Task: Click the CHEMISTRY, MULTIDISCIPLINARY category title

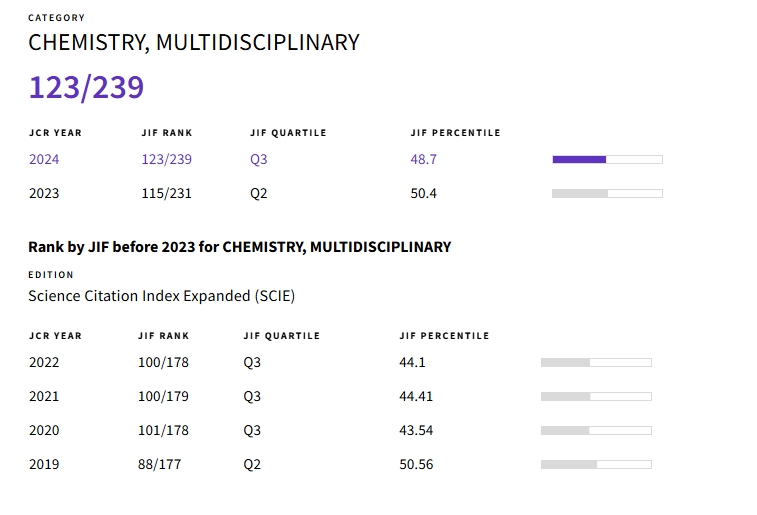Action: 193,42
